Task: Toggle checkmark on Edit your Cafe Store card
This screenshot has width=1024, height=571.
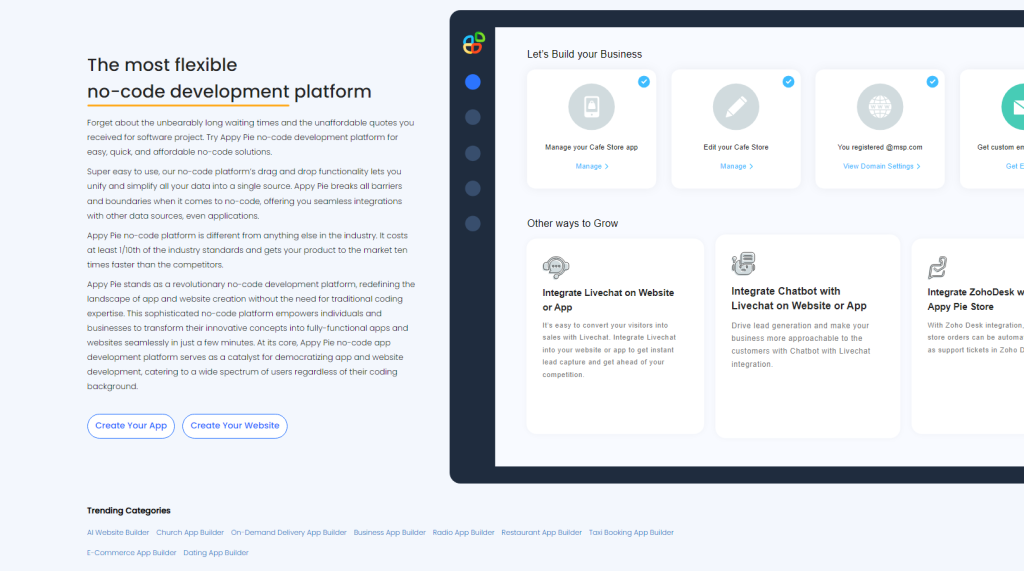Action: tap(788, 82)
